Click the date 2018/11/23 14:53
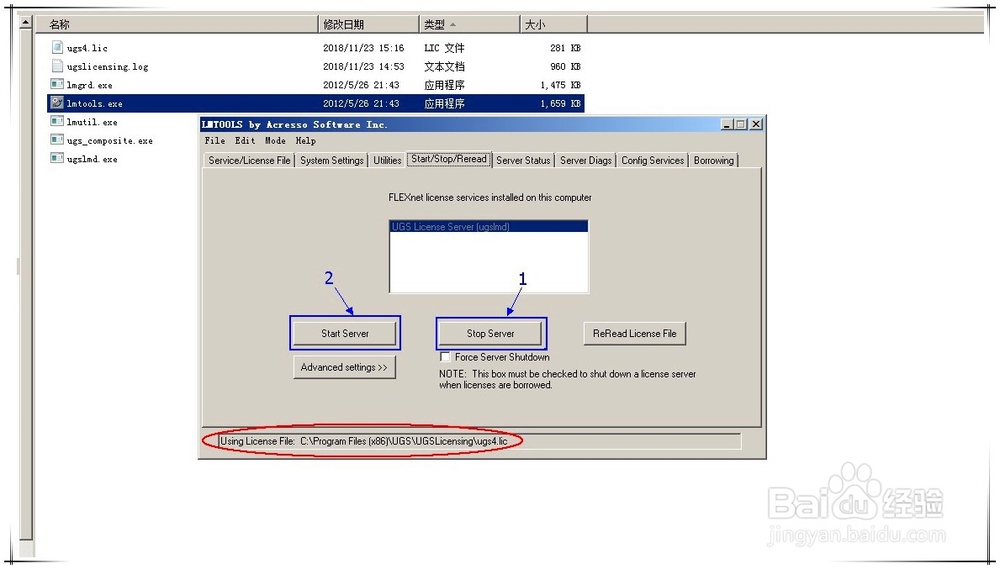This screenshot has width=1000, height=569. (364, 66)
